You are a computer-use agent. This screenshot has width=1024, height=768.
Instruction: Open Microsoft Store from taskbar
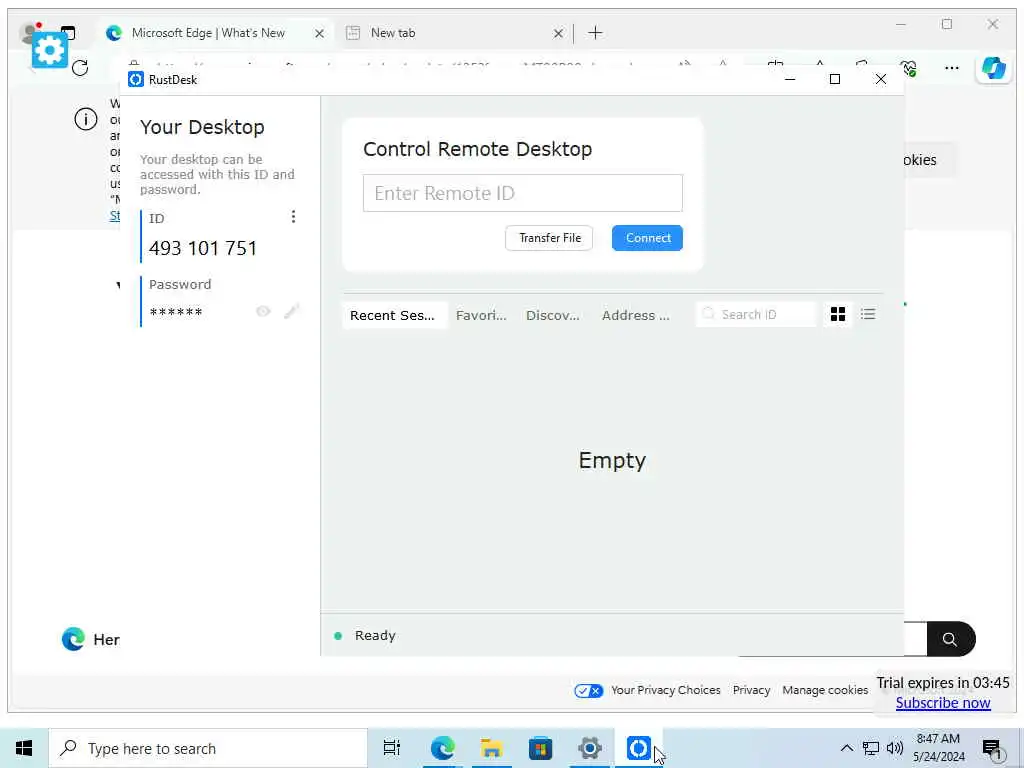pyautogui.click(x=540, y=748)
